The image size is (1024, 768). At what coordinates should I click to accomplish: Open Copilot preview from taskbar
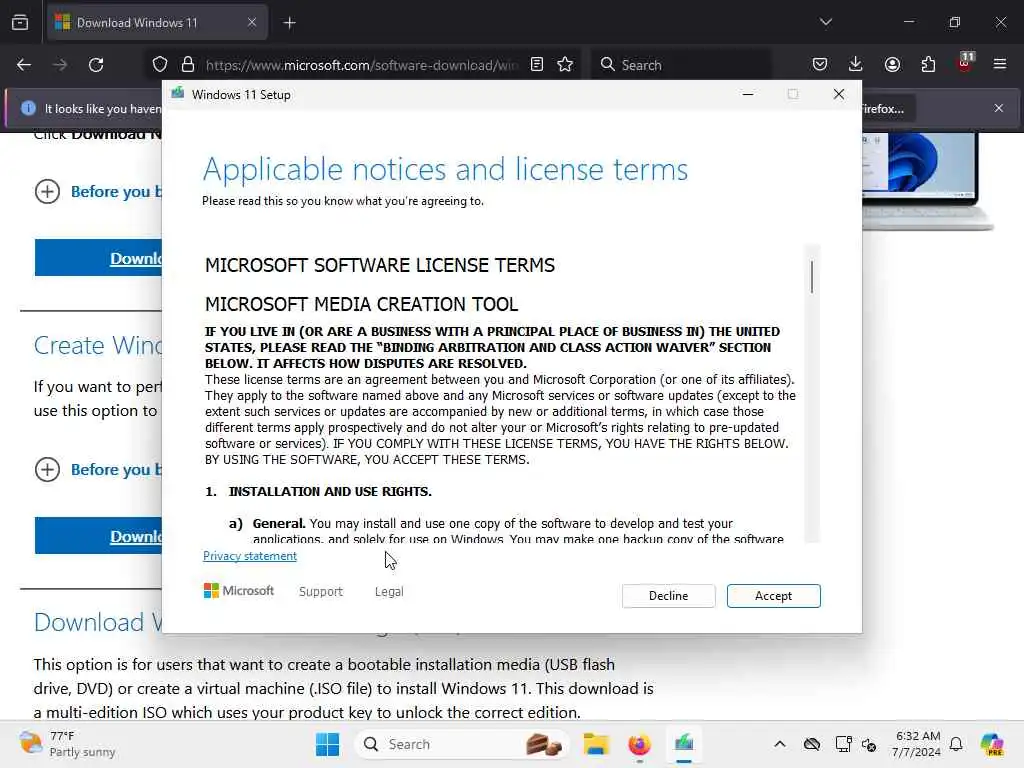point(992,744)
